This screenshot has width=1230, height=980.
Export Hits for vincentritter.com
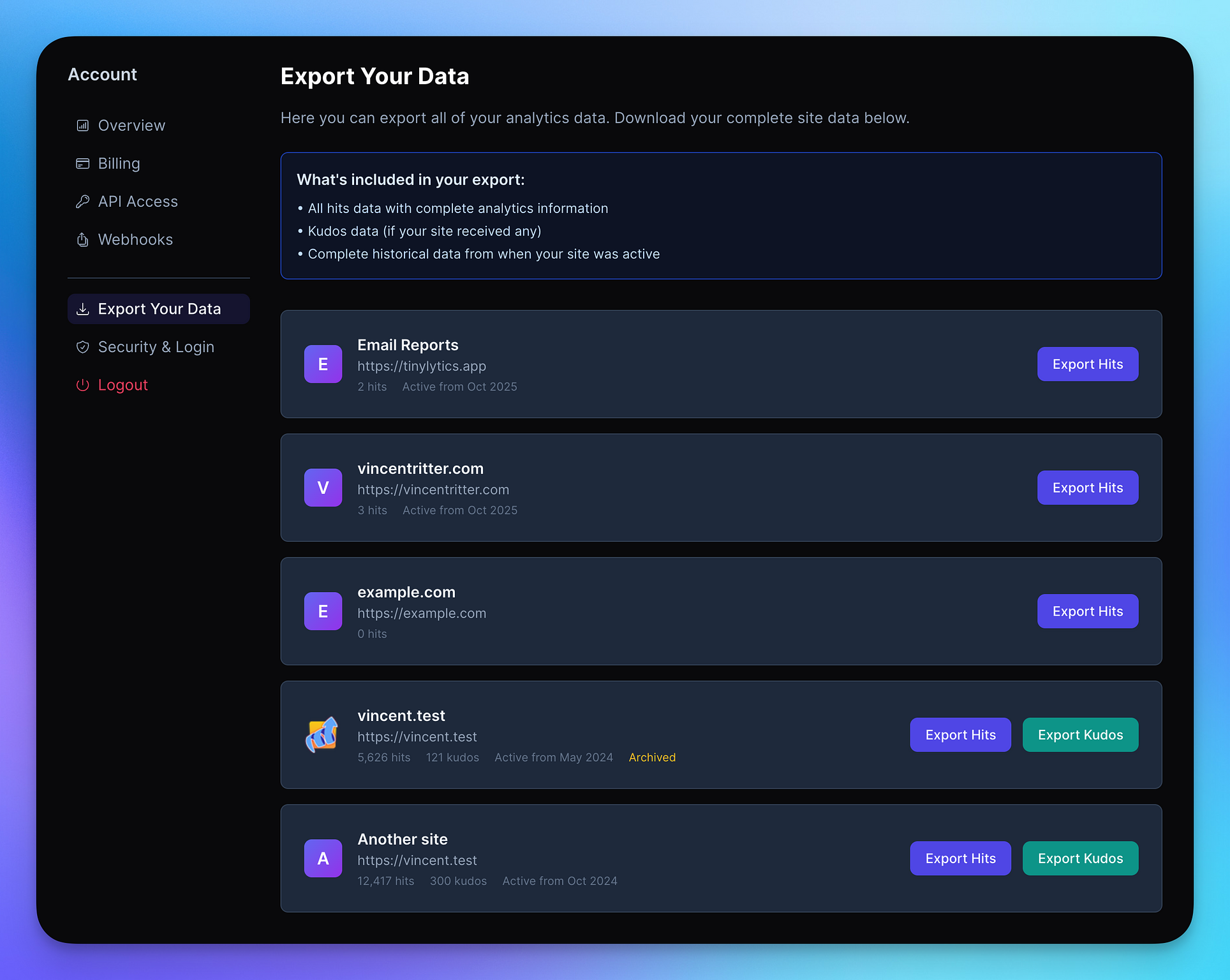1087,488
